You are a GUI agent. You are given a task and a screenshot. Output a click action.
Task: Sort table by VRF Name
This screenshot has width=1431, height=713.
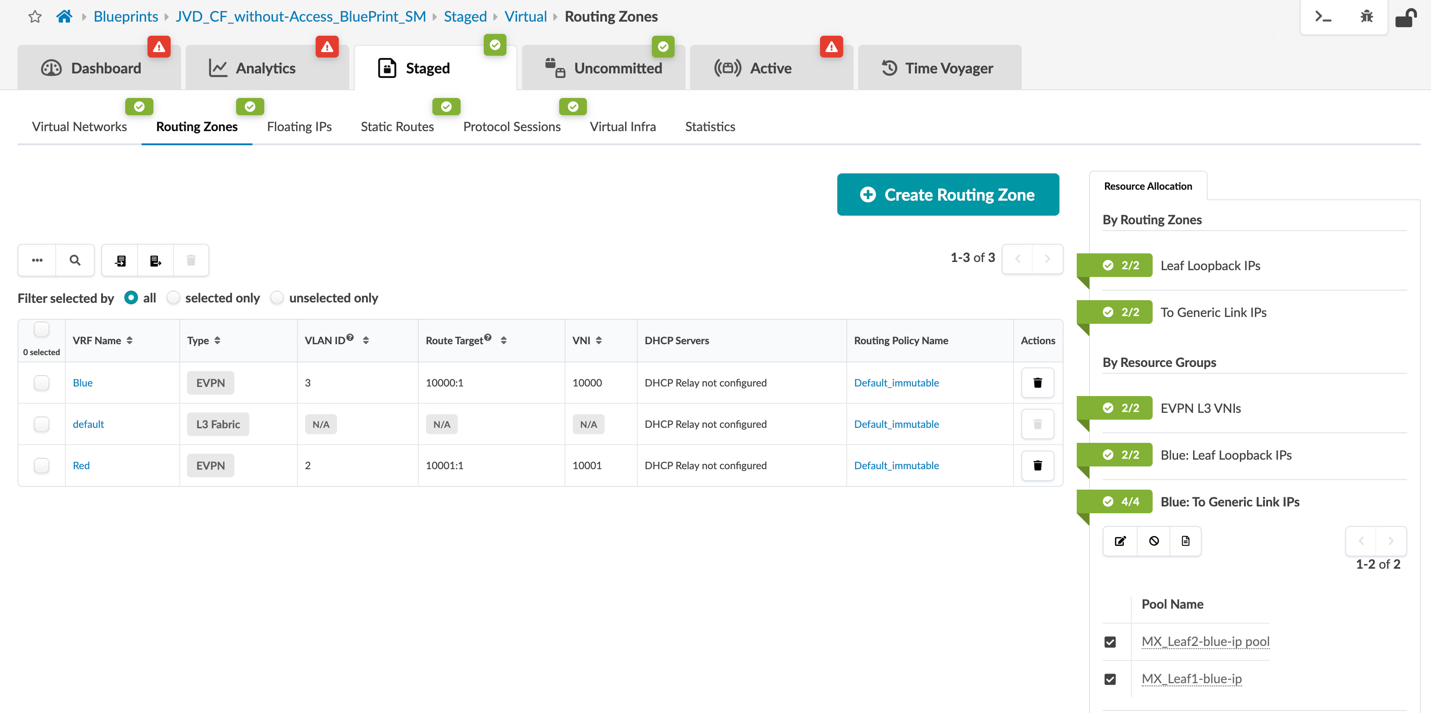tap(129, 341)
